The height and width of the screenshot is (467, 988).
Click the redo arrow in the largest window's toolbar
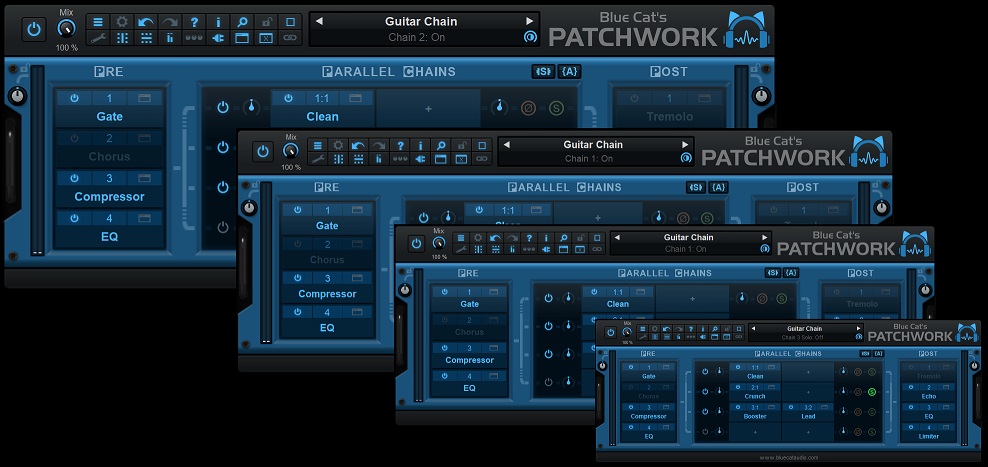click(x=170, y=21)
